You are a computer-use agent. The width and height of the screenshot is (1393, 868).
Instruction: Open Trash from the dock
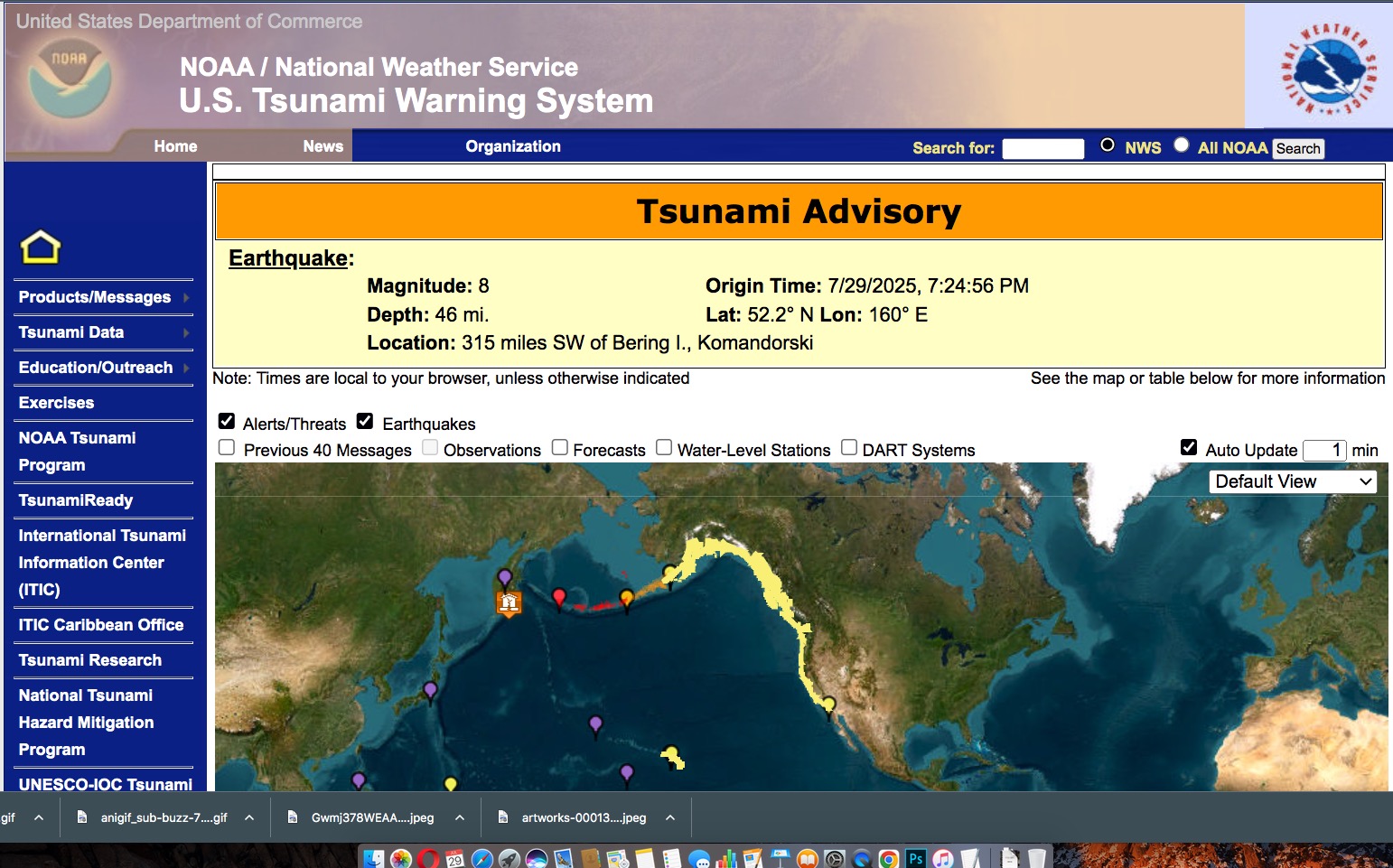point(1036,858)
